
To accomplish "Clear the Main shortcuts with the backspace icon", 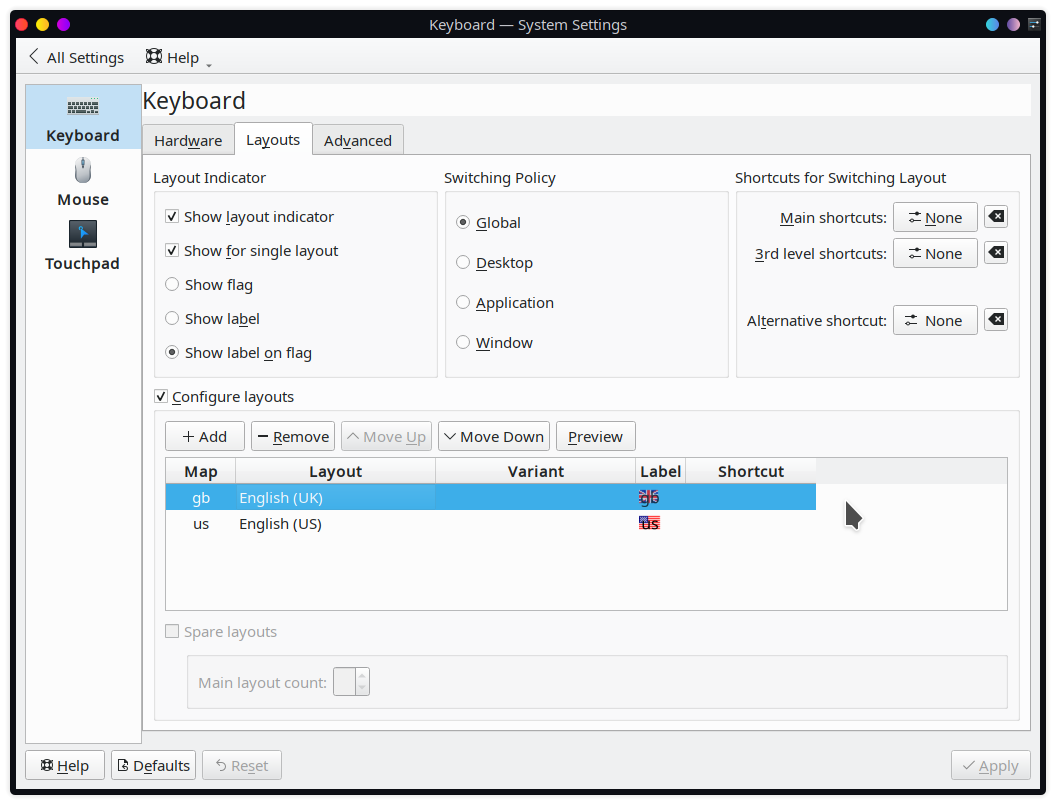I will click(995, 216).
